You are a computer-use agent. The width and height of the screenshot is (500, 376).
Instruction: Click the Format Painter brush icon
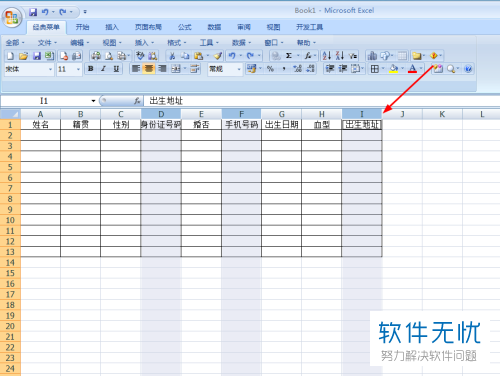point(218,56)
